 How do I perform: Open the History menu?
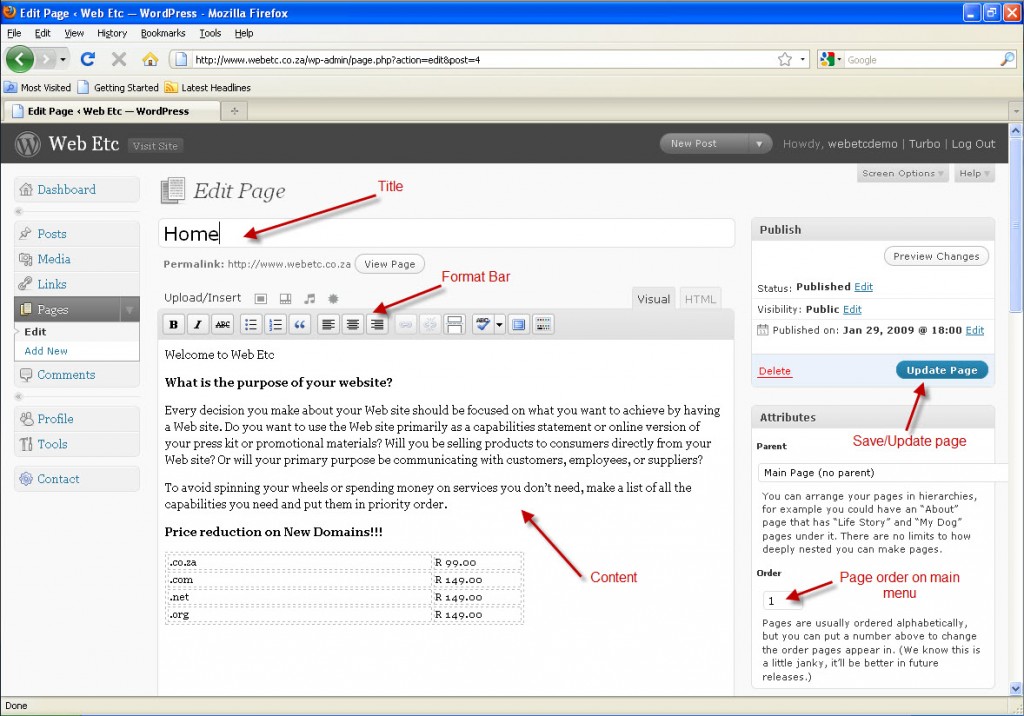[x=112, y=33]
